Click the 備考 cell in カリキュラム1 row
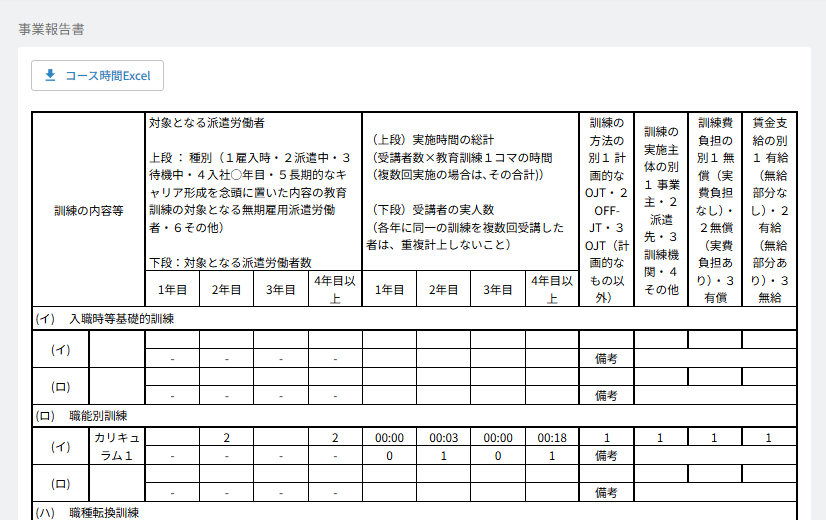 tap(606, 456)
